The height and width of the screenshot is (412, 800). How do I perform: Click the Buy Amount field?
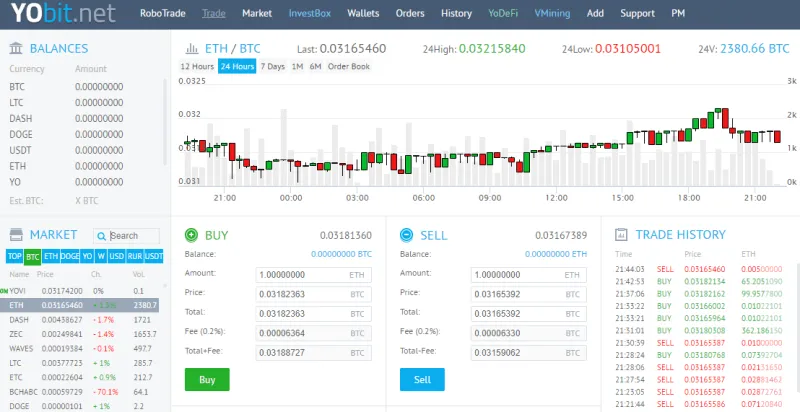313,275
